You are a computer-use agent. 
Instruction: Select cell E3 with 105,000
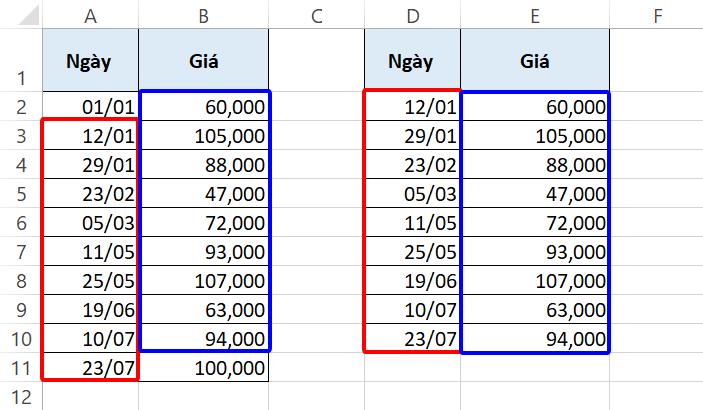(535, 135)
